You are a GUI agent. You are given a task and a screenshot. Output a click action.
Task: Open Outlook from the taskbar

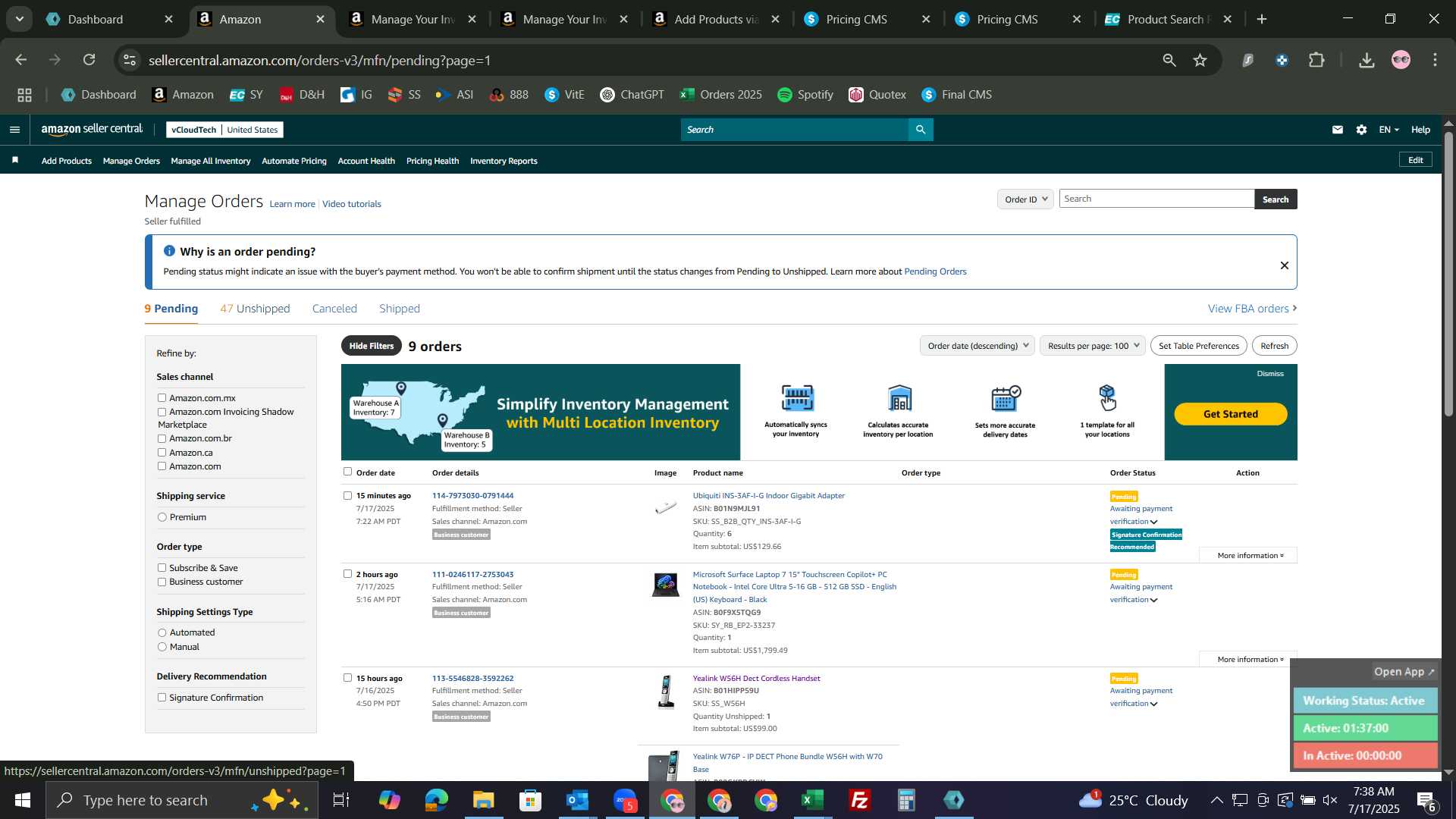(578, 800)
